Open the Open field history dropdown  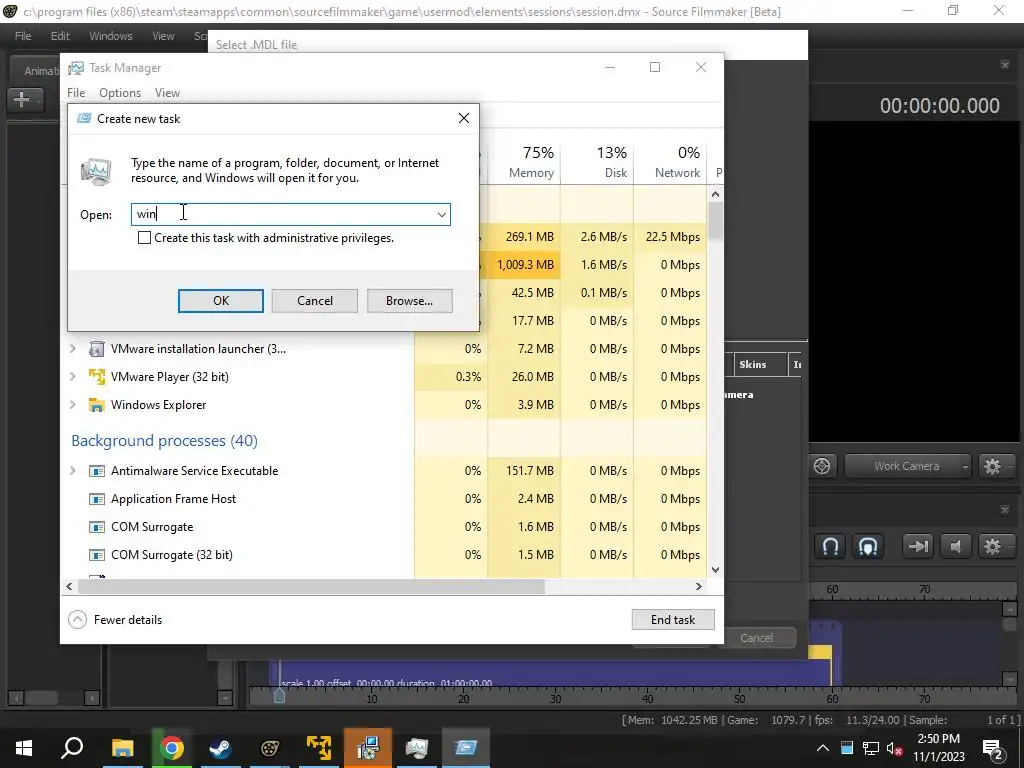(442, 214)
